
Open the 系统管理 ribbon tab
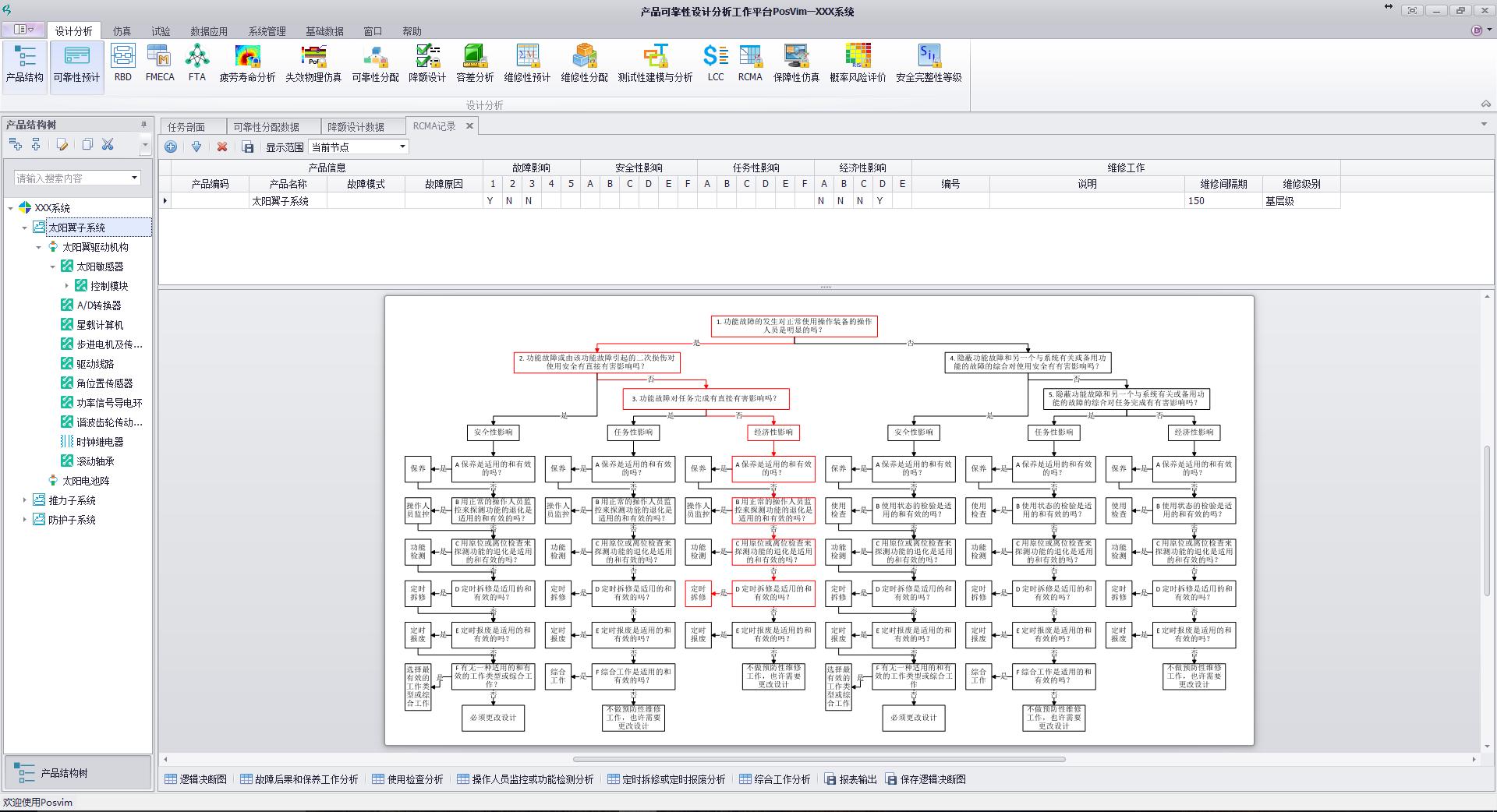click(x=267, y=31)
